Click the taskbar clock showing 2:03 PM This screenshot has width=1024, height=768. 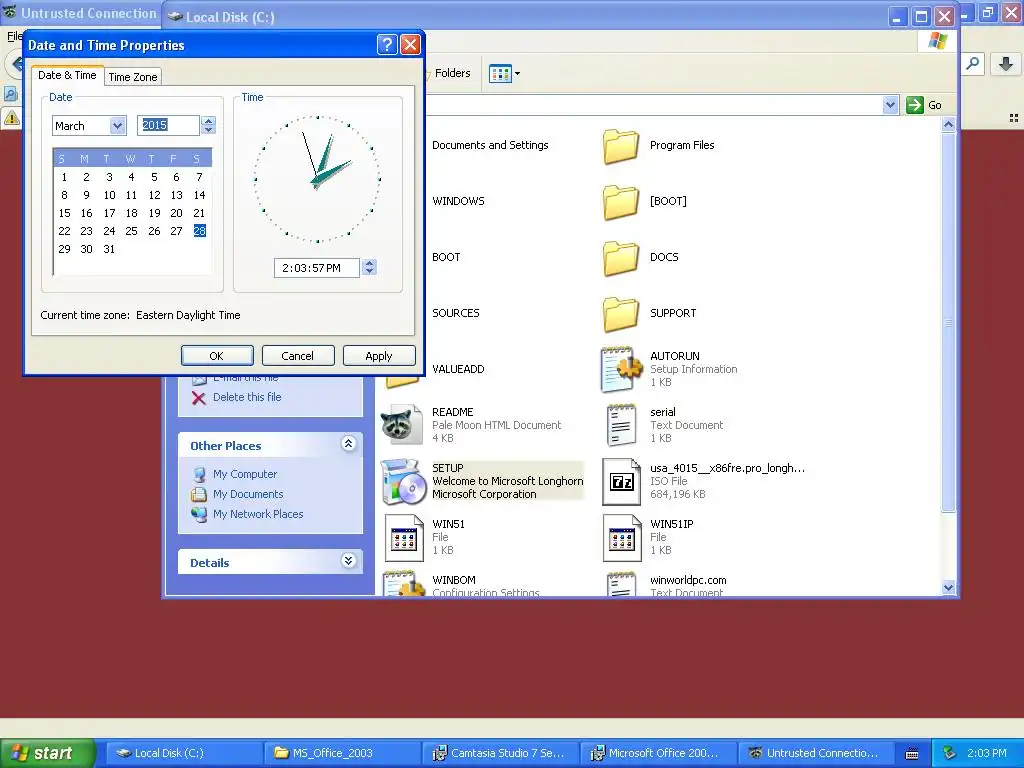coord(986,753)
